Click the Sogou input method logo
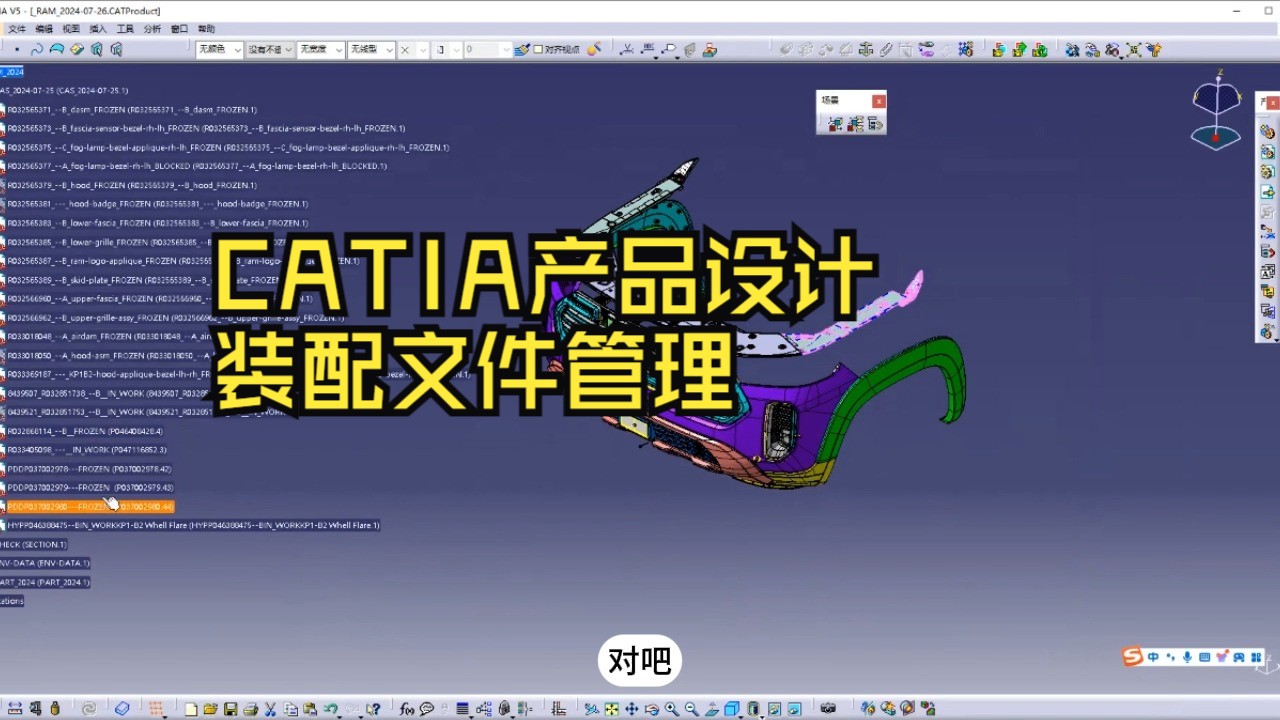The image size is (1280, 720). (1132, 657)
